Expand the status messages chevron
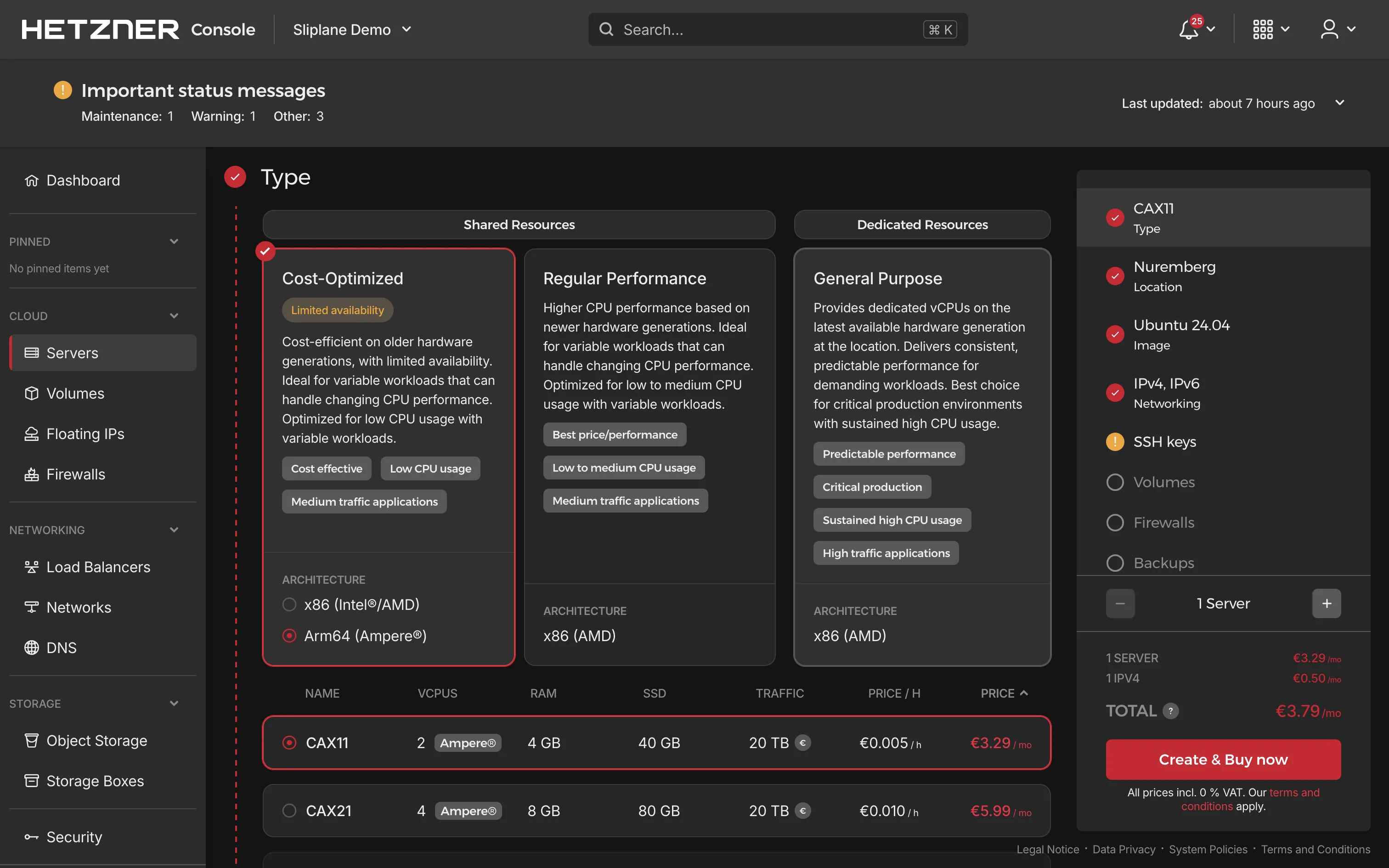This screenshot has height=868, width=1389. click(1340, 103)
